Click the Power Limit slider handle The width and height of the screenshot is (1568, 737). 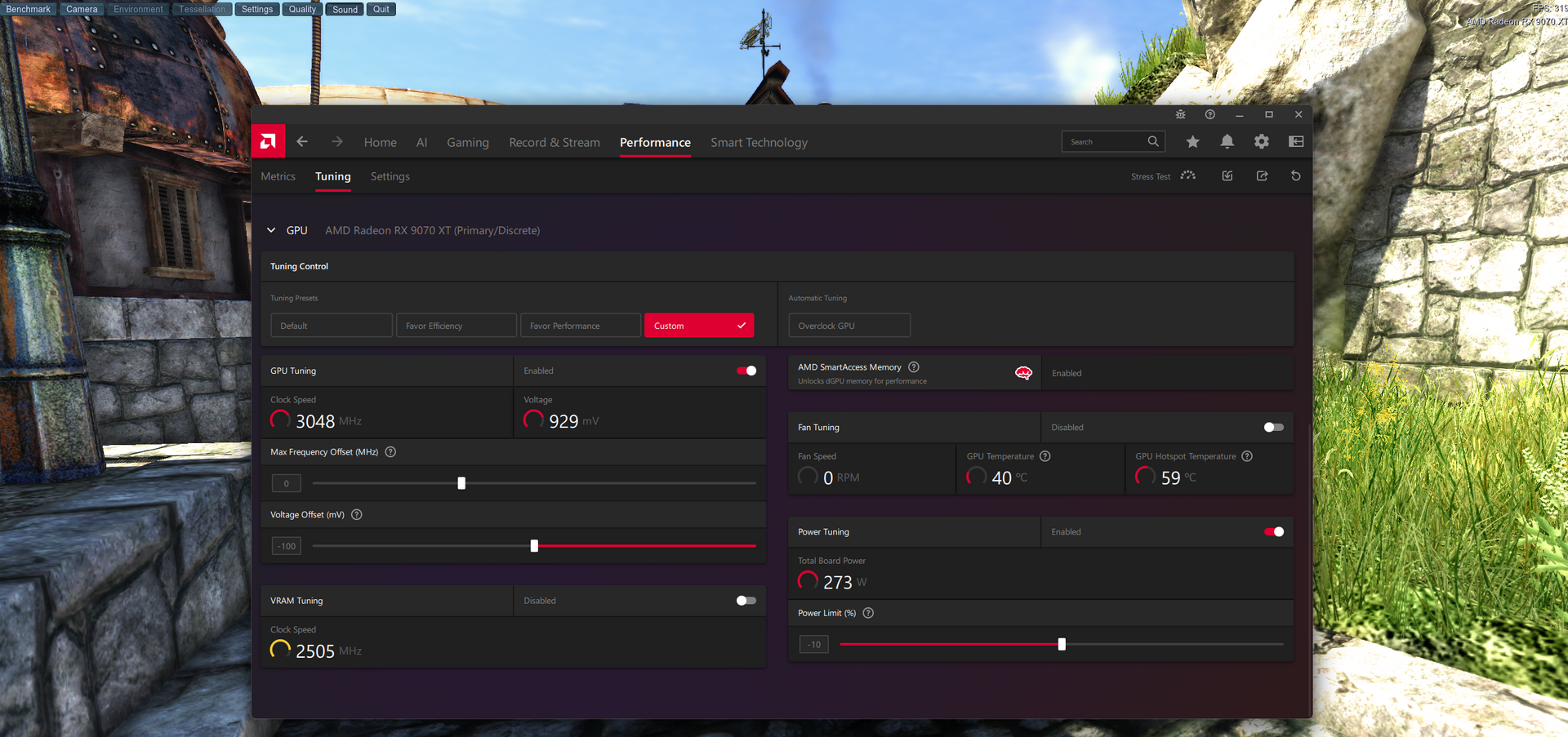1062,644
